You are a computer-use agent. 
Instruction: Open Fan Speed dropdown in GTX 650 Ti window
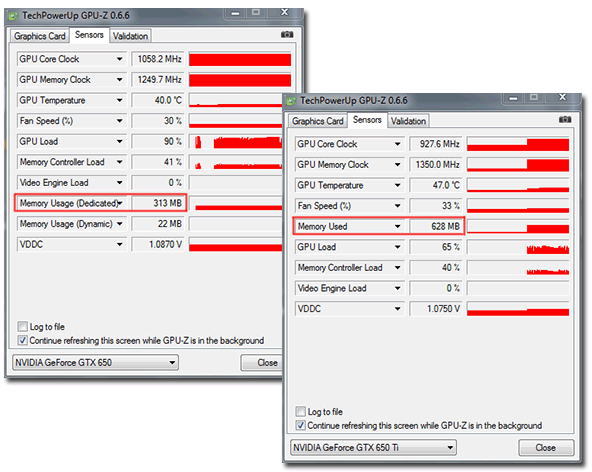(398, 206)
